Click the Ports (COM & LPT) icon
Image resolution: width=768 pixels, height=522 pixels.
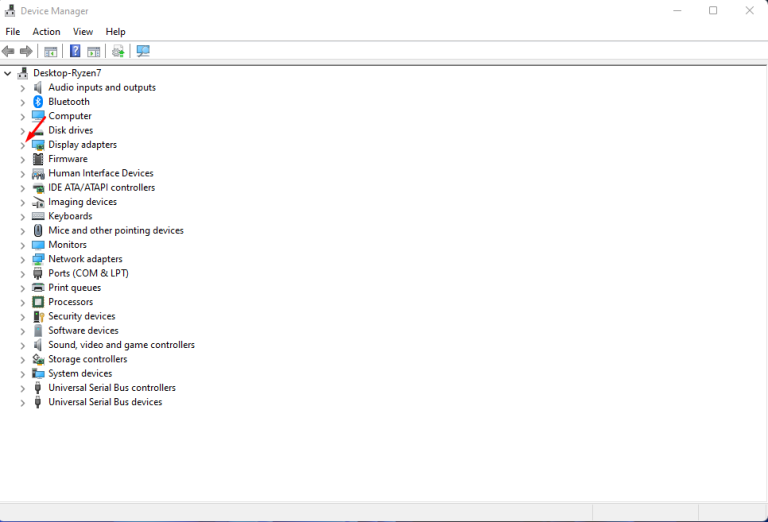coord(38,273)
